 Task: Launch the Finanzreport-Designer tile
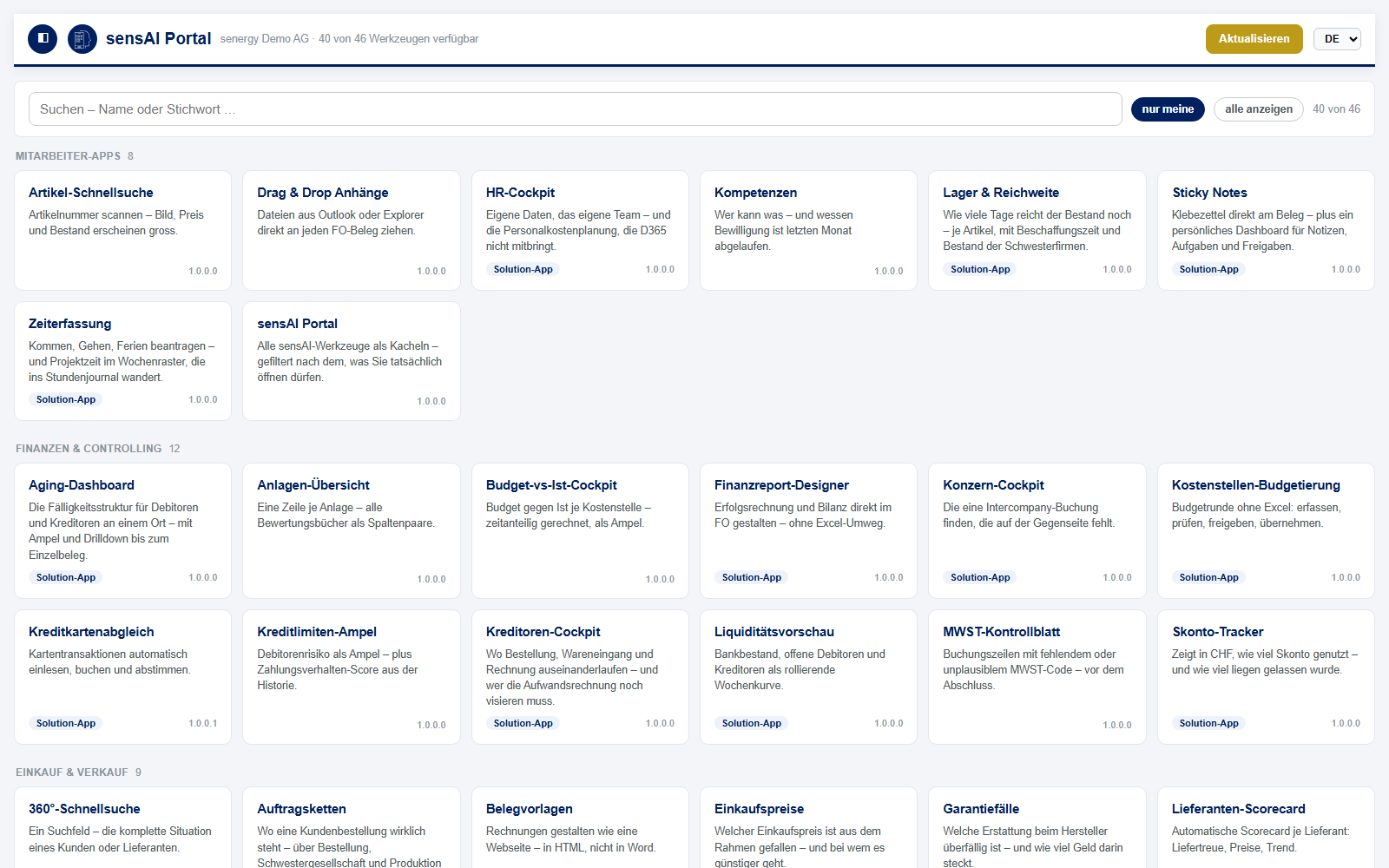click(808, 530)
